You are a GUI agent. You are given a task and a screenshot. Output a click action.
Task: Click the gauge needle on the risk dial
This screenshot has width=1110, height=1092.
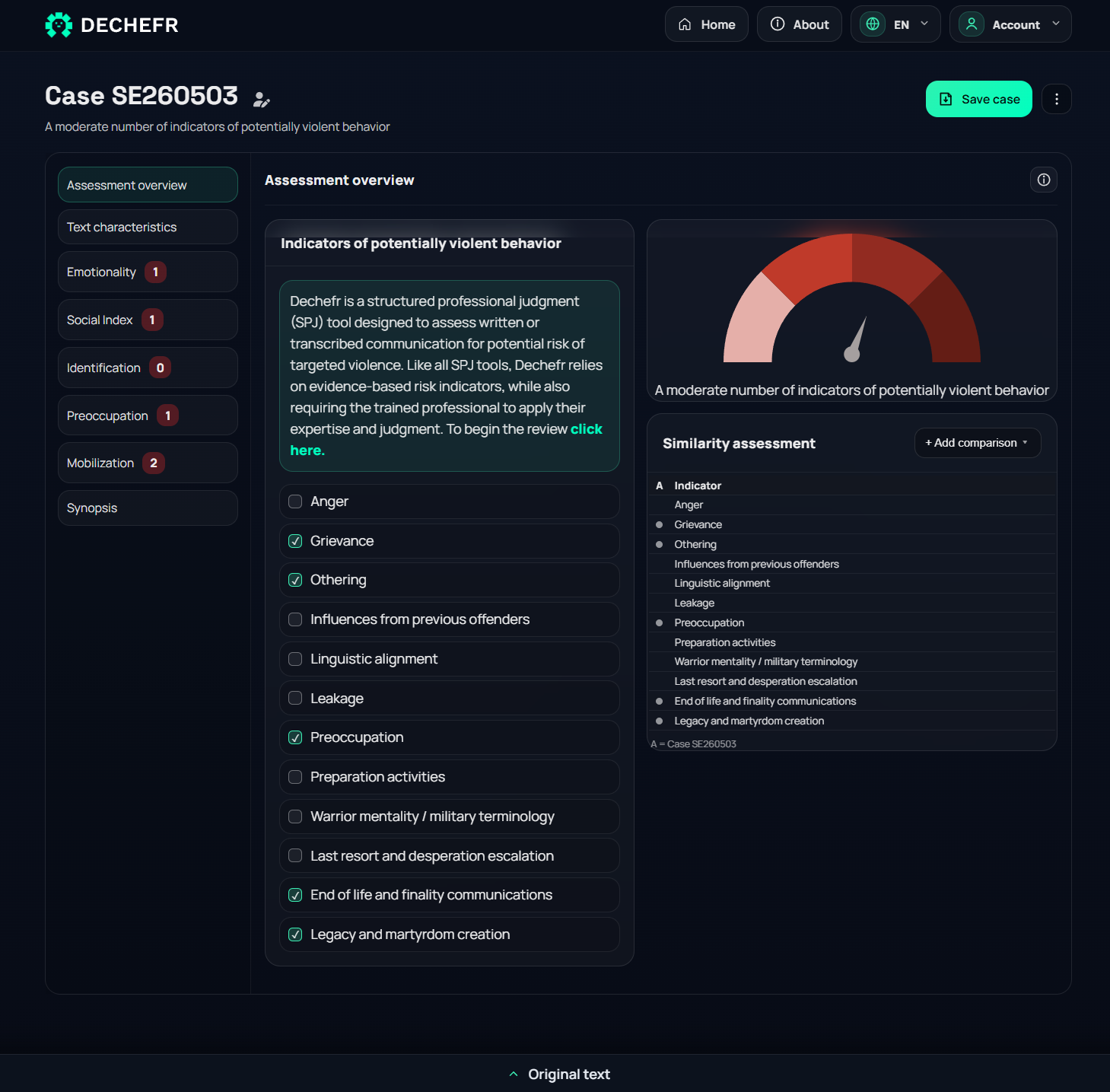[857, 339]
